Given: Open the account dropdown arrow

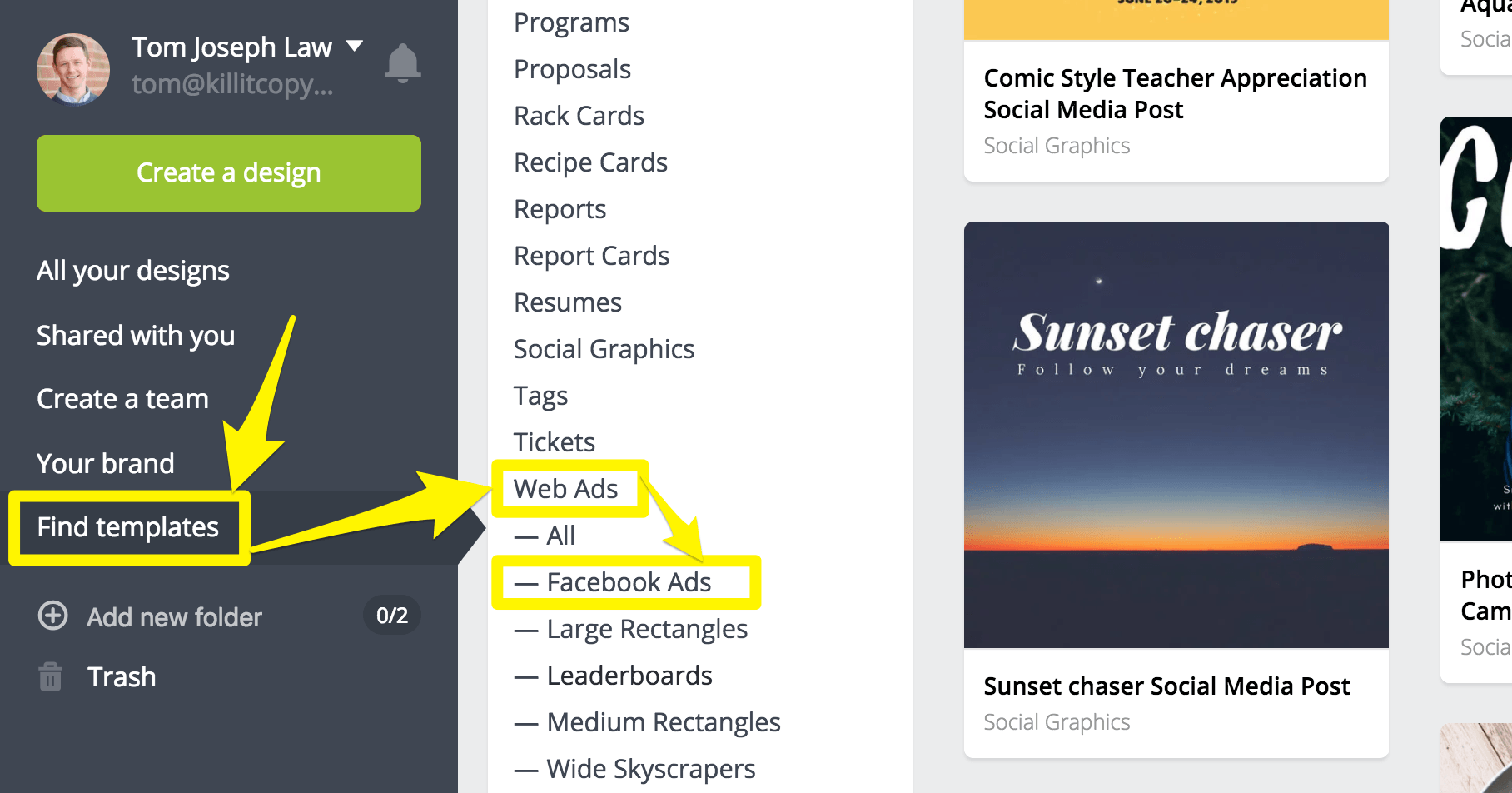Looking at the screenshot, I should point(355,46).
